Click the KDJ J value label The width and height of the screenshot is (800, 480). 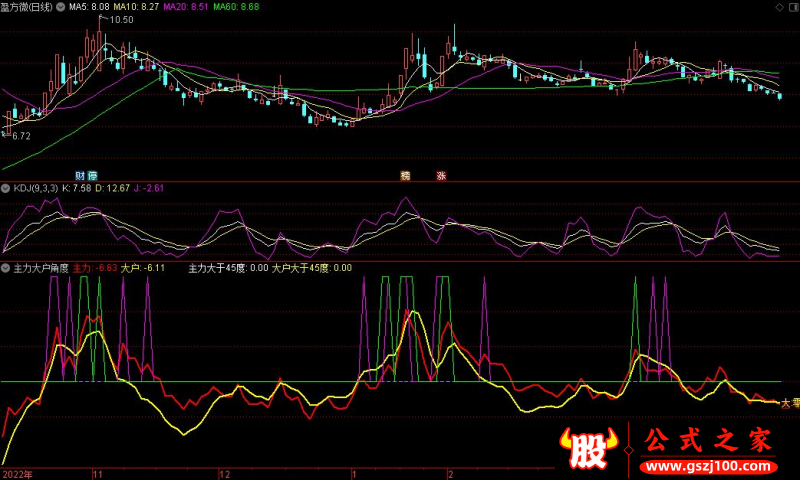click(149, 187)
